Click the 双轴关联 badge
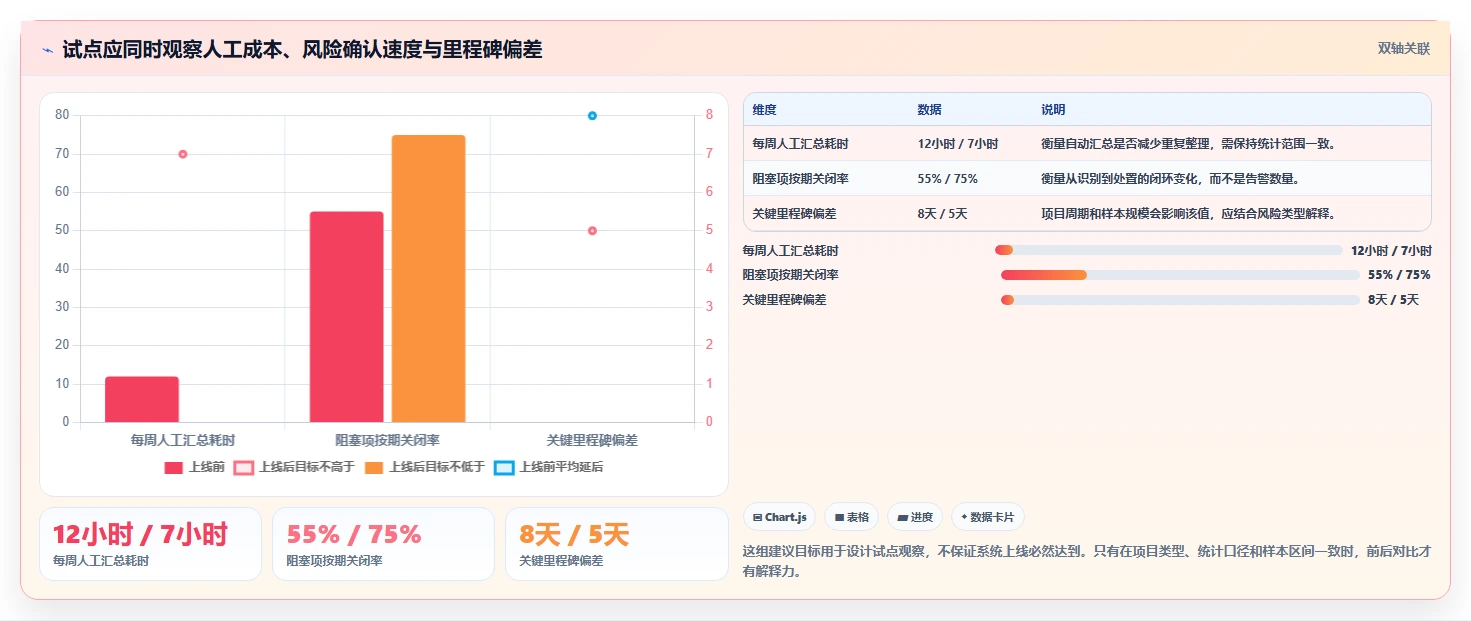Screen dimensions: 1471x621 coord(1403,49)
